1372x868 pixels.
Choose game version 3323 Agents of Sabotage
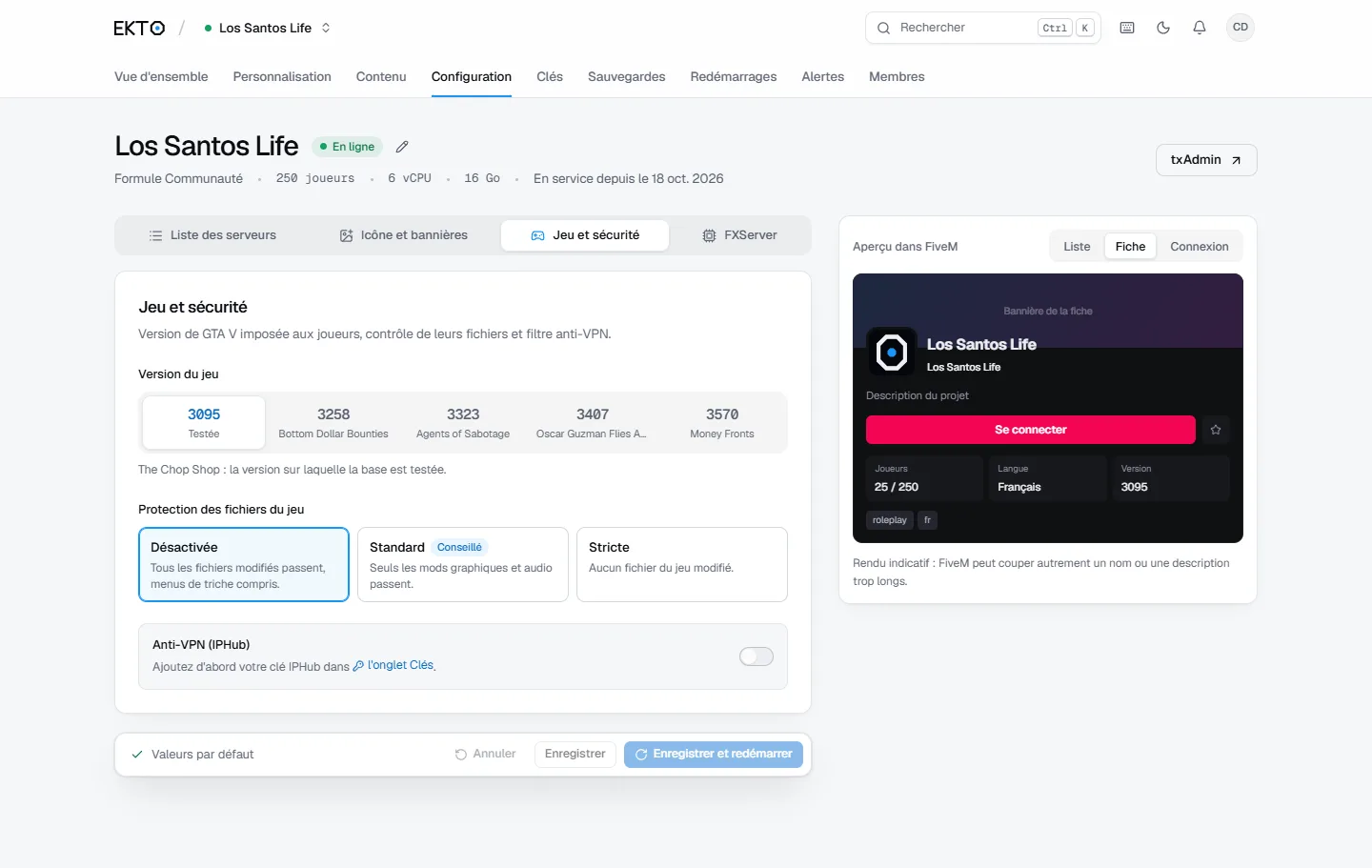[x=463, y=423]
